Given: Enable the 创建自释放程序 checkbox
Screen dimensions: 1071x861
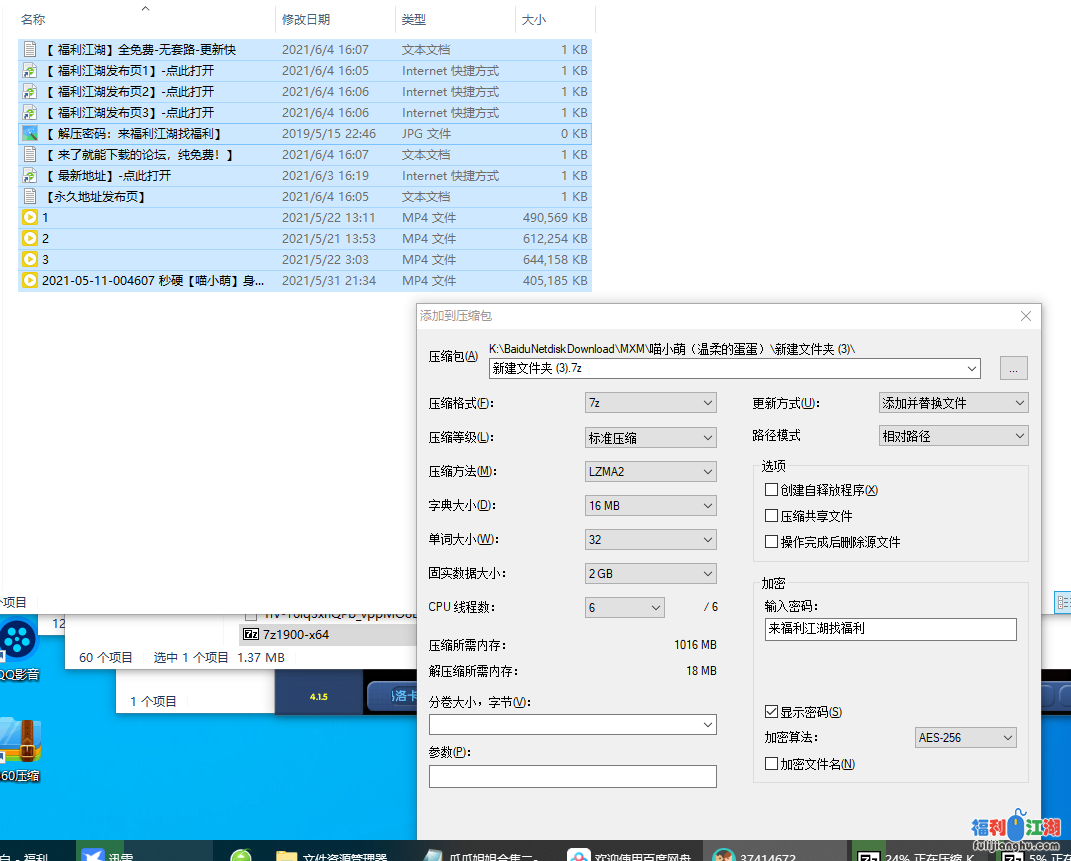Looking at the screenshot, I should tap(771, 490).
